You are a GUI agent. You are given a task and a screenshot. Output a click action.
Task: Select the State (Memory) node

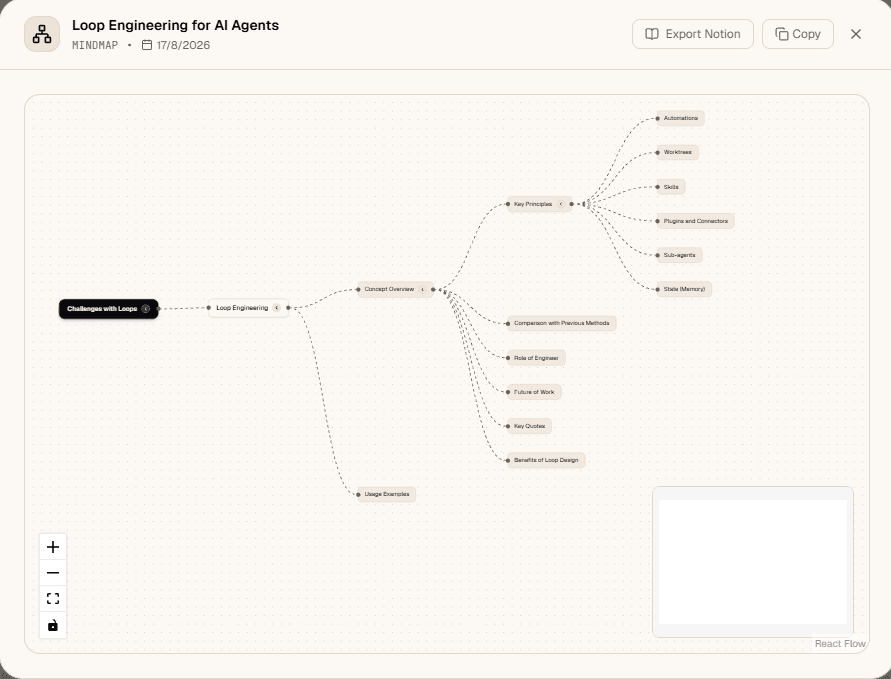pyautogui.click(x=684, y=289)
